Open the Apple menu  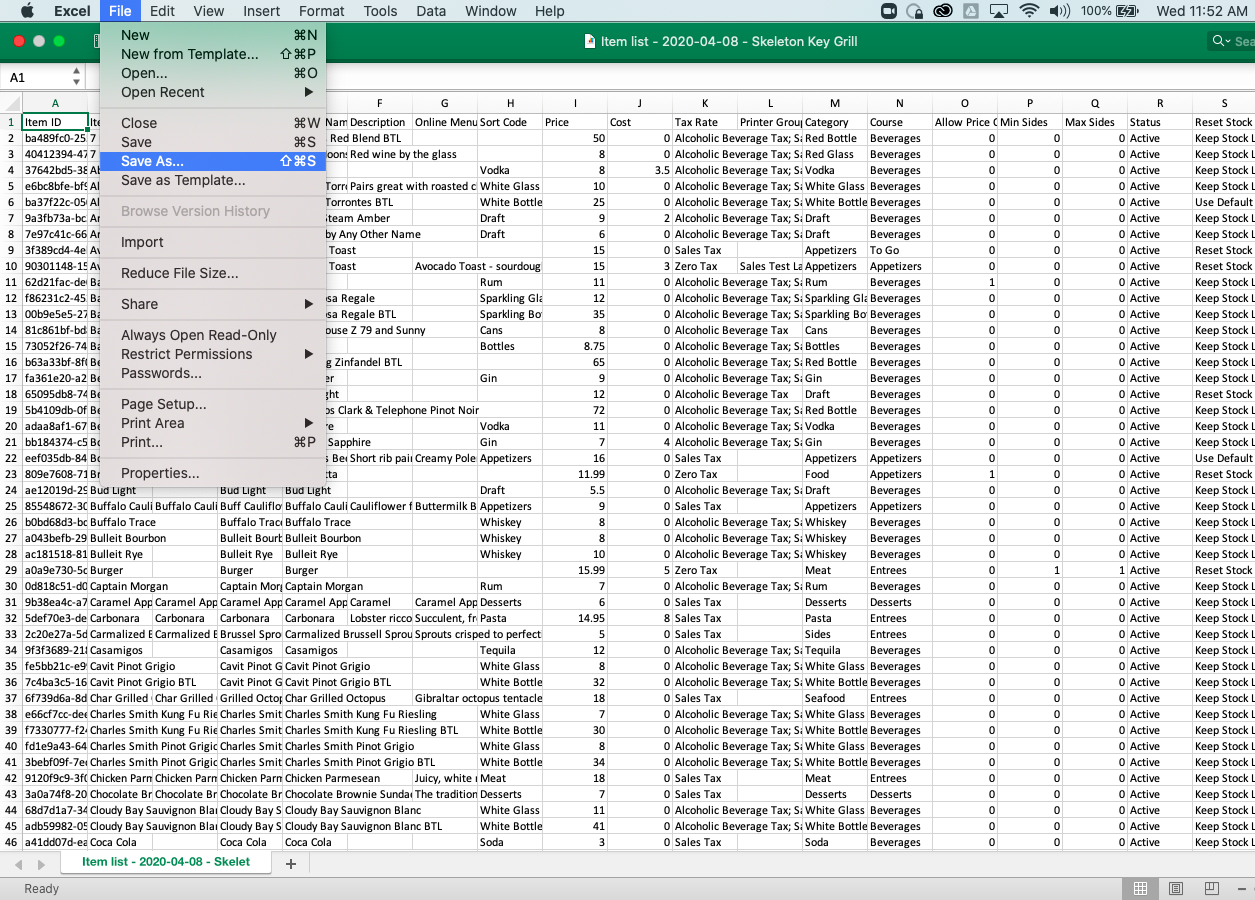27,11
